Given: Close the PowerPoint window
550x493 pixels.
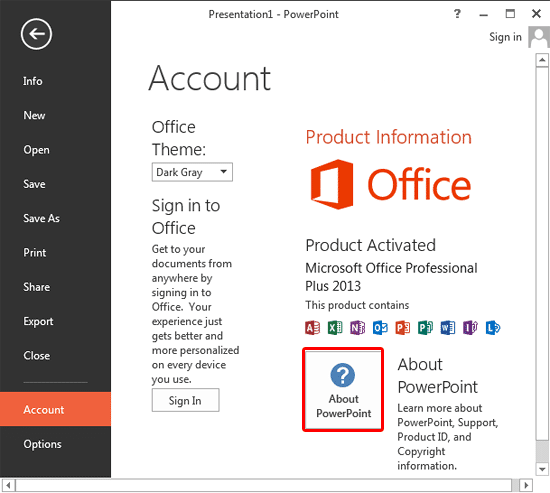Looking at the screenshot, I should (x=536, y=14).
